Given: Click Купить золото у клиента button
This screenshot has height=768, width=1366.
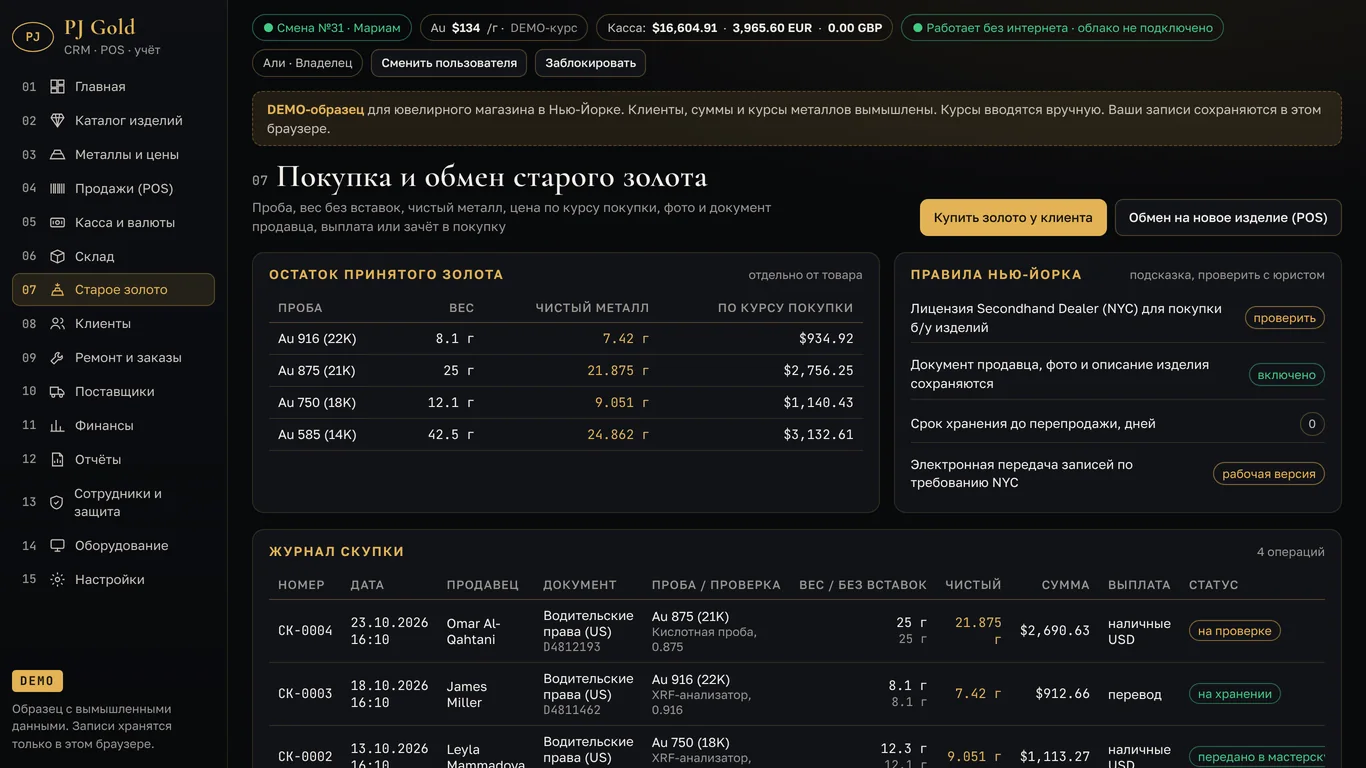Looking at the screenshot, I should [1013, 218].
